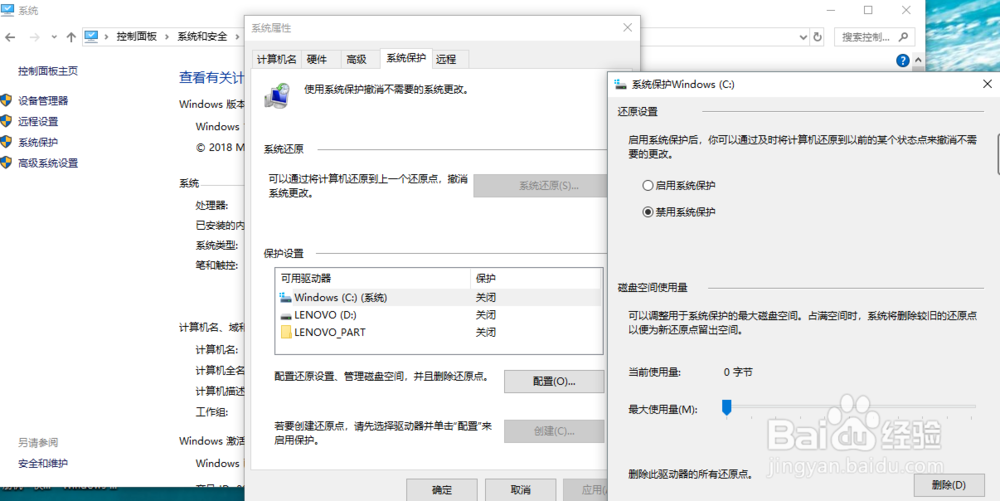The height and width of the screenshot is (501, 1000).
Task: Expand the chevron after 控制面板 breadcrumb
Action: point(167,37)
